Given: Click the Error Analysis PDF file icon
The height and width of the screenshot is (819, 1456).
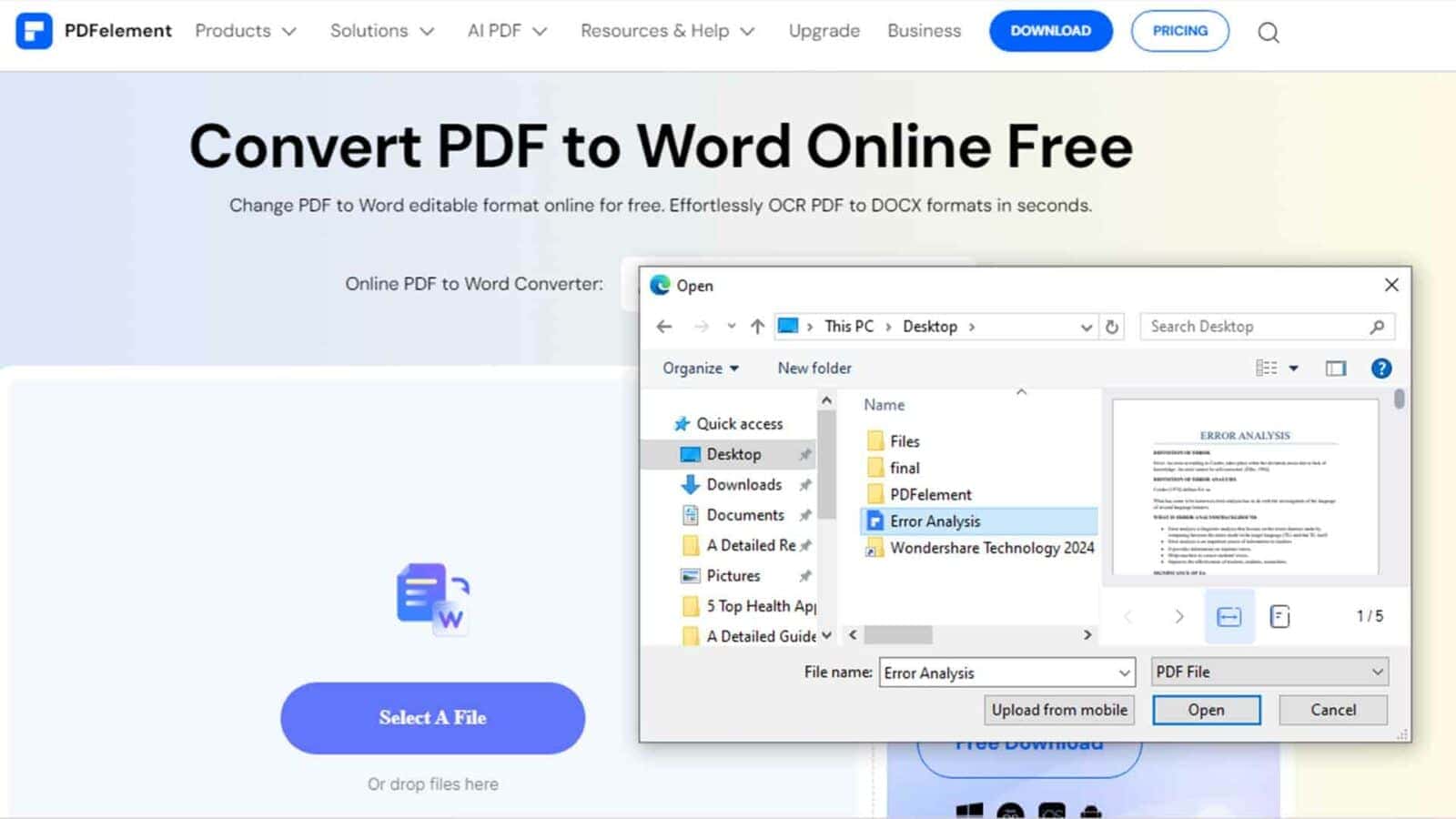Looking at the screenshot, I should 875,521.
